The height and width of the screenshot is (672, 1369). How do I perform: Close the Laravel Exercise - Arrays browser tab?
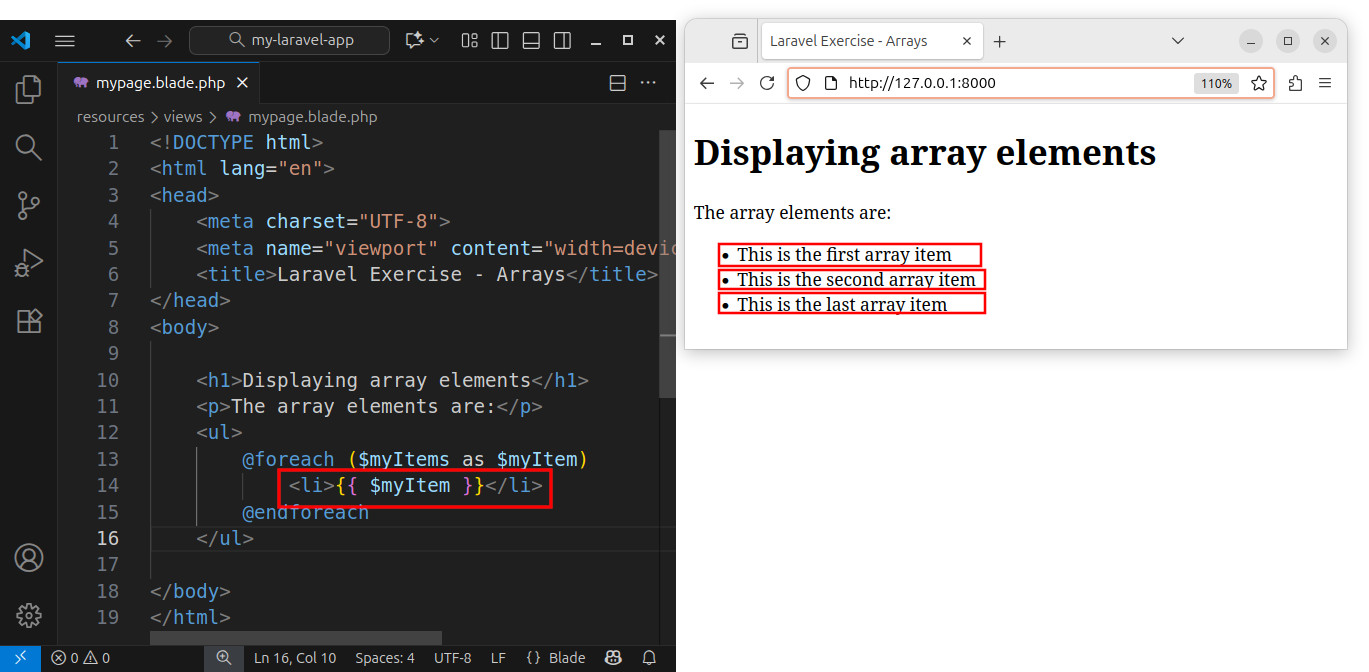tap(965, 41)
